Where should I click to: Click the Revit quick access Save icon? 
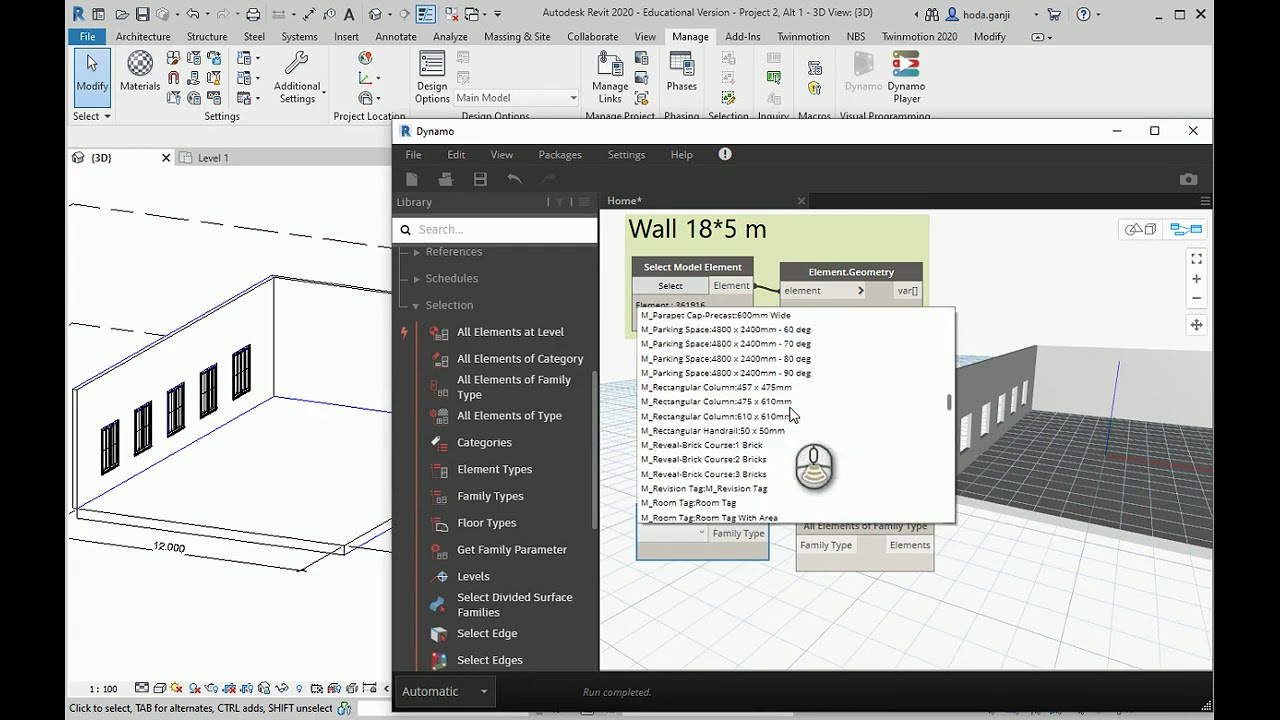pos(143,14)
